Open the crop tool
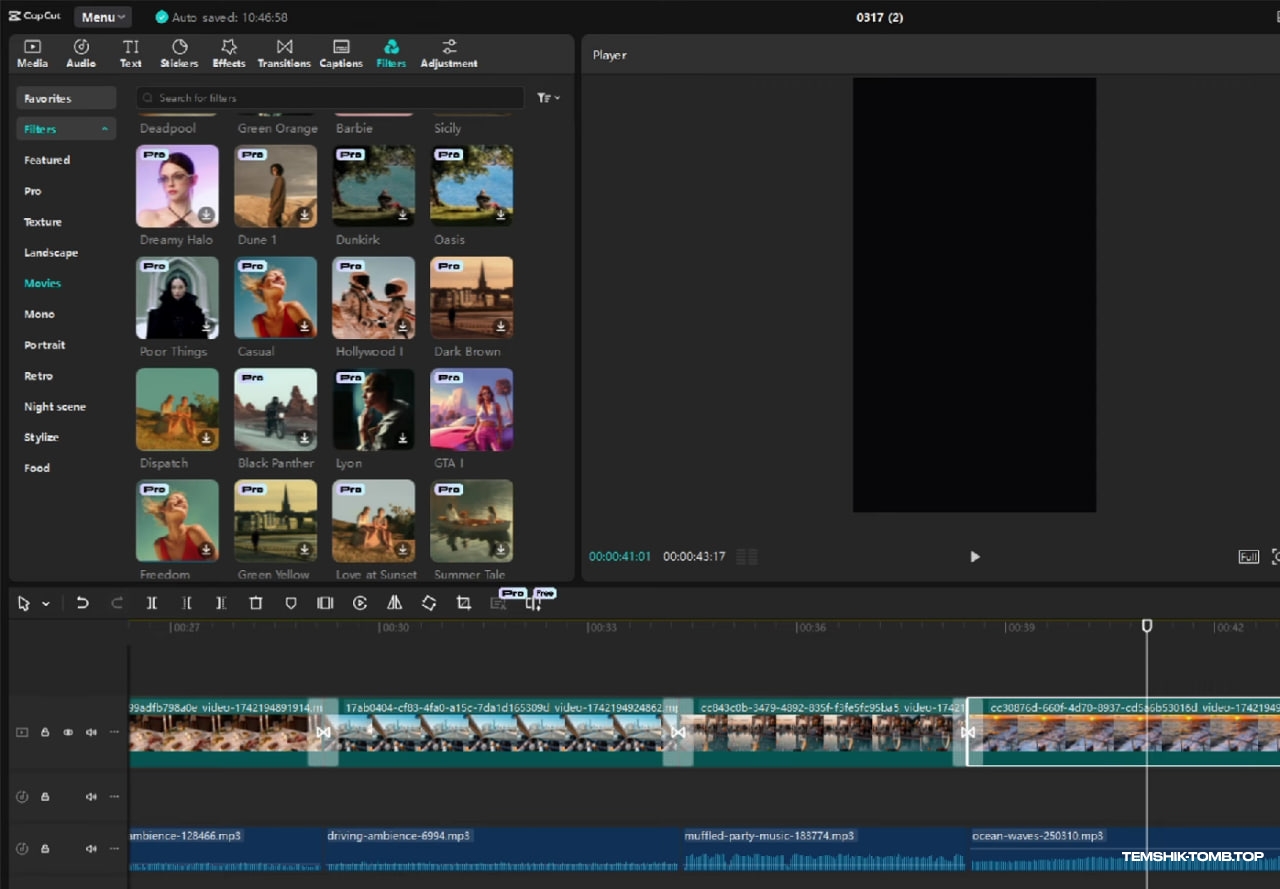This screenshot has height=889, width=1280. 464,603
